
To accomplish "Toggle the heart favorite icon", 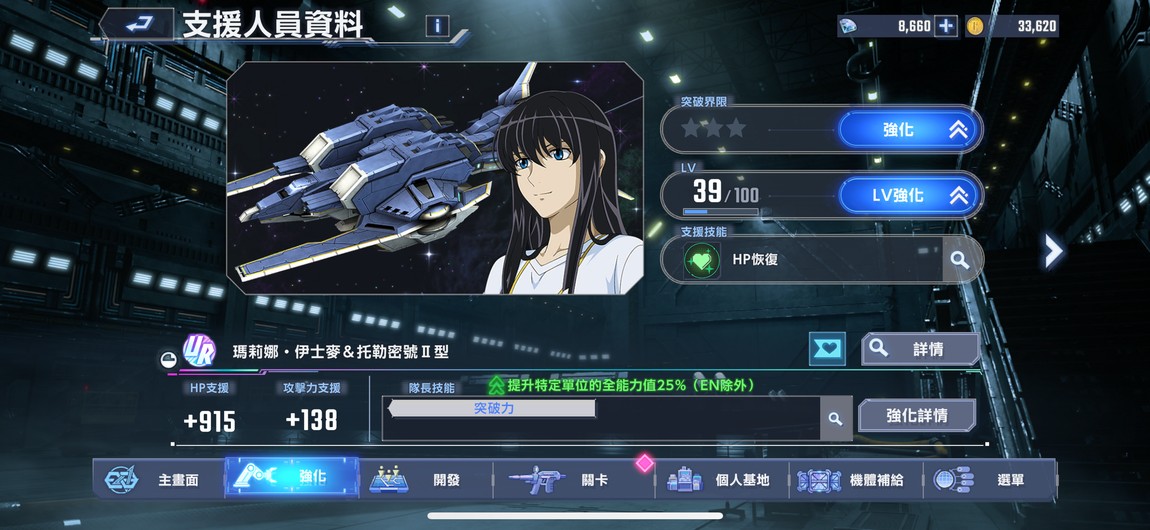I will click(827, 349).
